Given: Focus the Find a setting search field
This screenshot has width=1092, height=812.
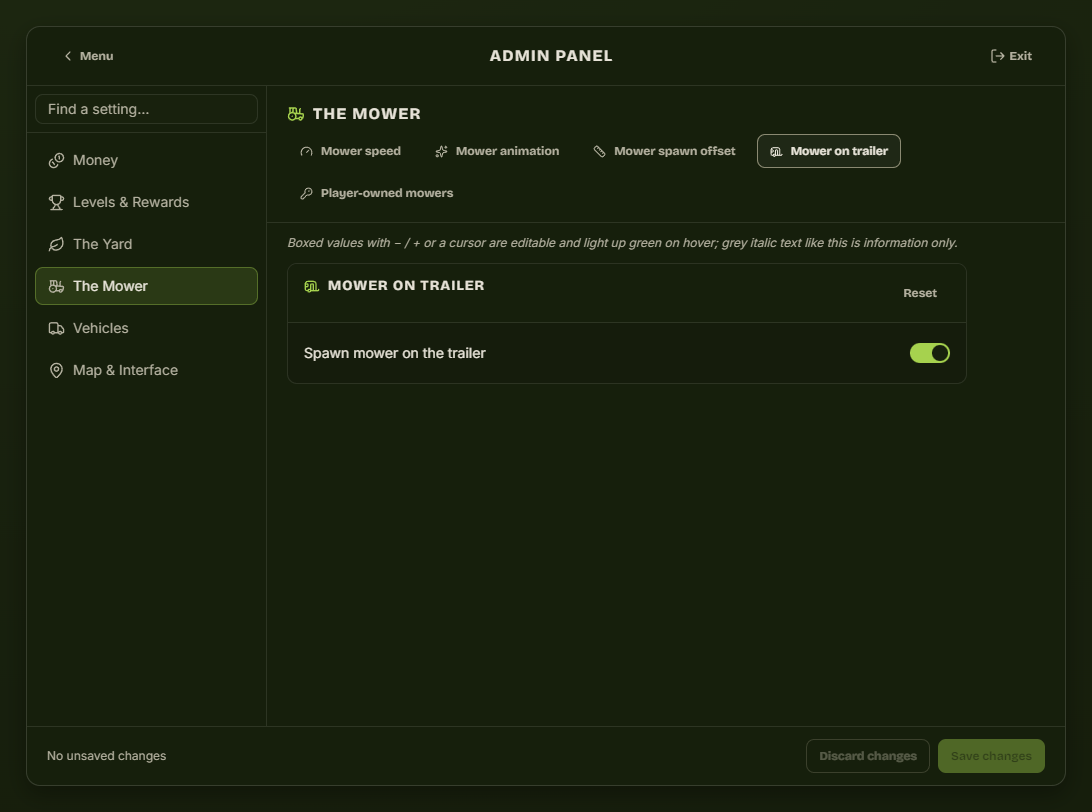Looking at the screenshot, I should click(x=146, y=109).
